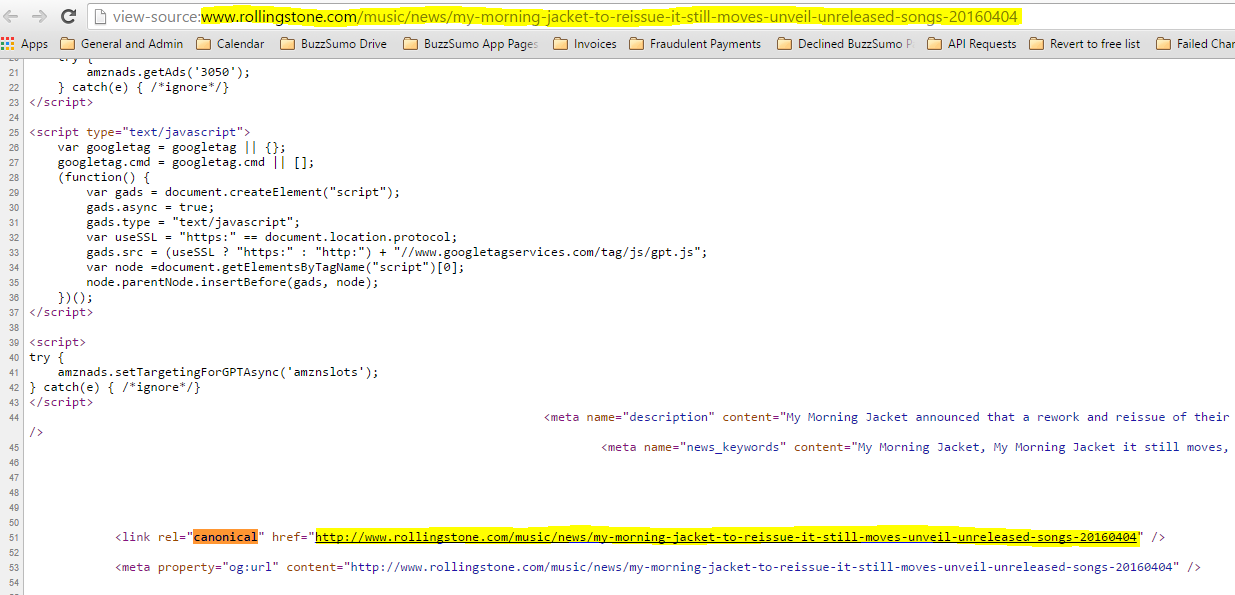Image resolution: width=1235 pixels, height=595 pixels.
Task: Click the googletag.cmd assignment line
Action: point(186,162)
